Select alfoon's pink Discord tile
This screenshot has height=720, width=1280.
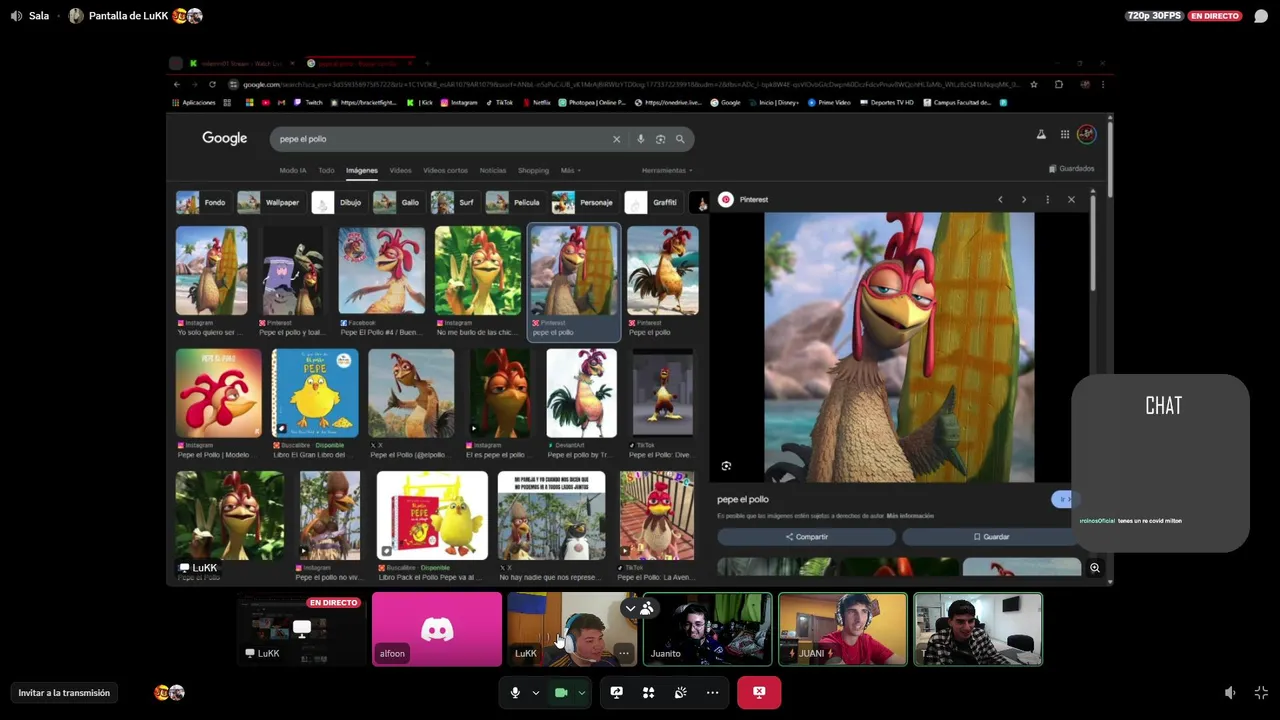point(437,629)
